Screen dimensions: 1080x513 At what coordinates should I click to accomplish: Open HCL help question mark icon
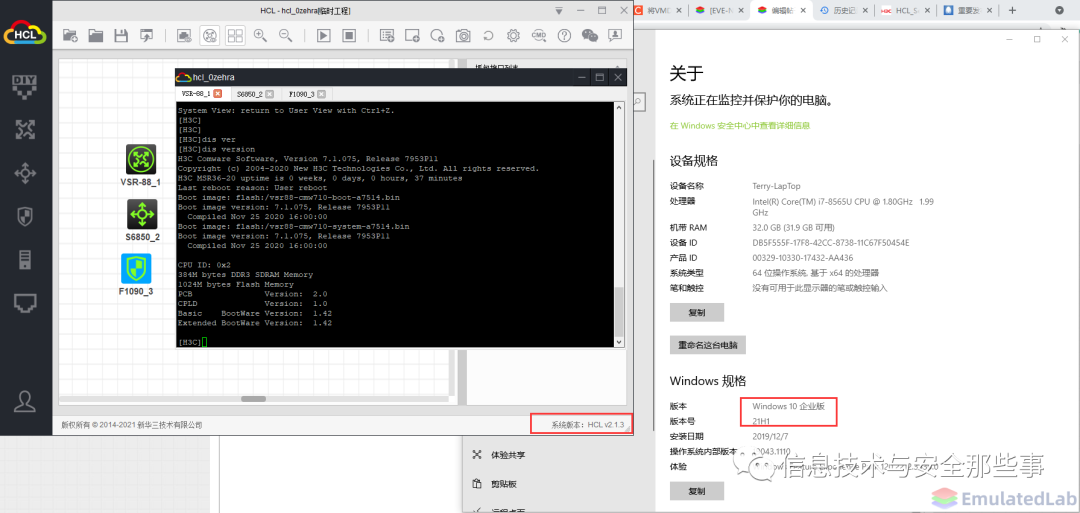[x=564, y=36]
